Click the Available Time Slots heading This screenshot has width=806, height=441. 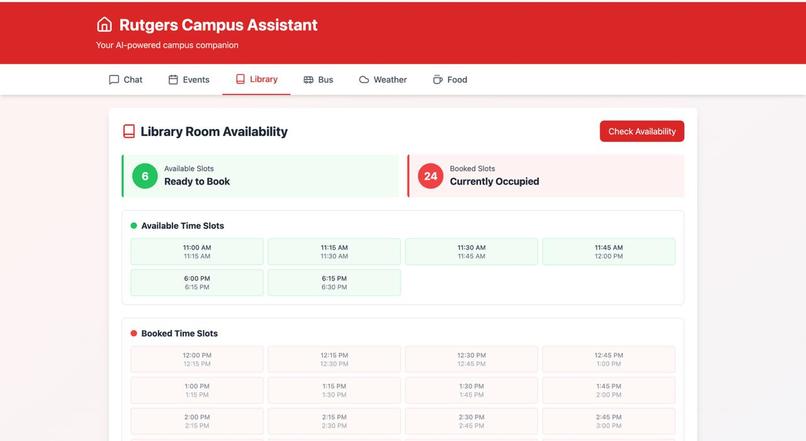pyautogui.click(x=182, y=226)
